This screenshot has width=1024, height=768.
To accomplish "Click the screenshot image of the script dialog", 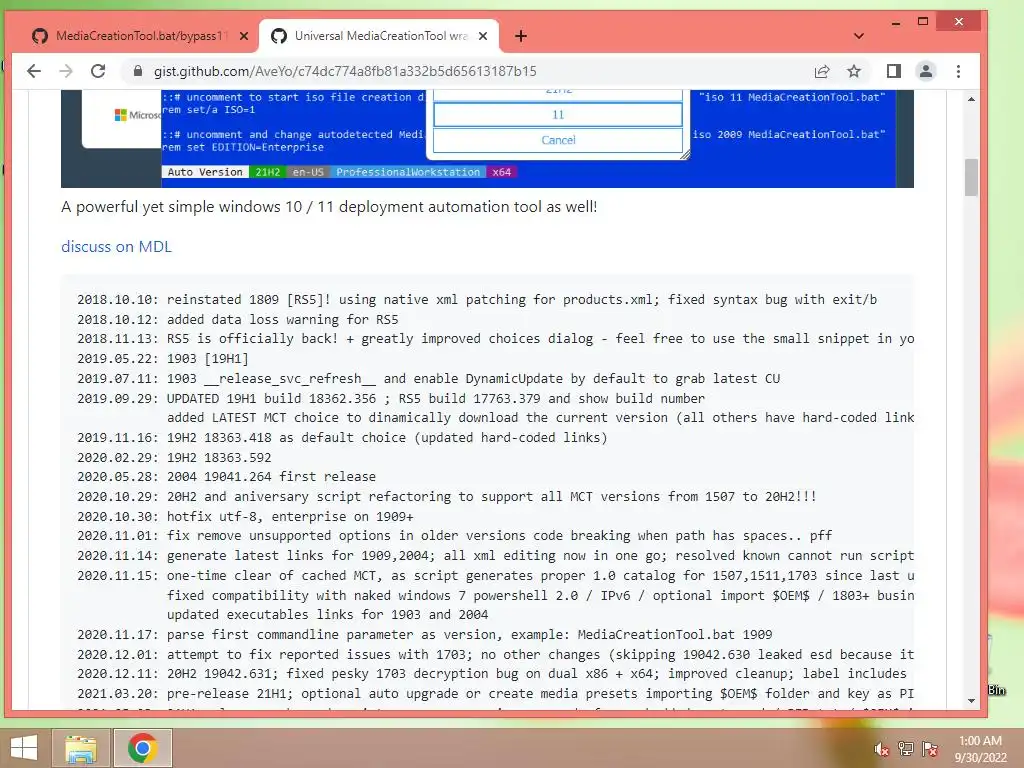I will coord(487,138).
